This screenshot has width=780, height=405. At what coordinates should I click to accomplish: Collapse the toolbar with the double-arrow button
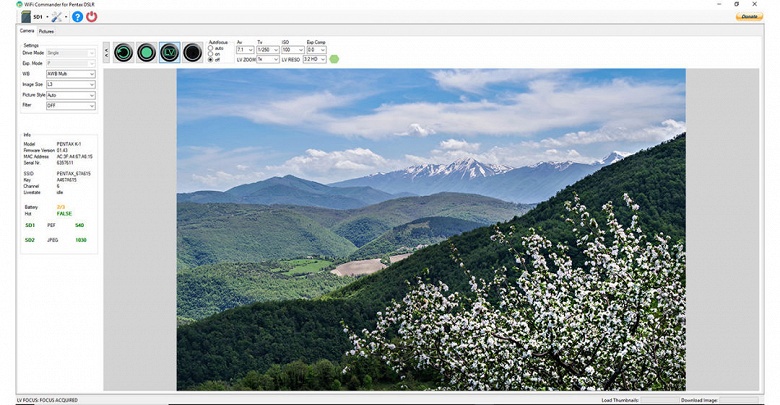106,52
